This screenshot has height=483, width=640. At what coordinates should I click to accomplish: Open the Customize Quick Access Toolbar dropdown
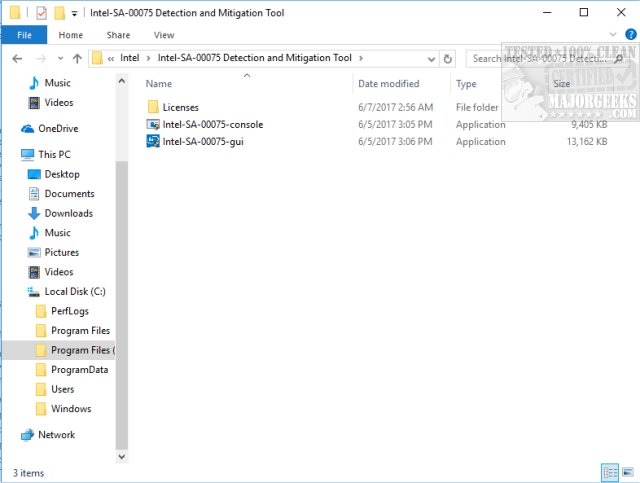coord(74,14)
